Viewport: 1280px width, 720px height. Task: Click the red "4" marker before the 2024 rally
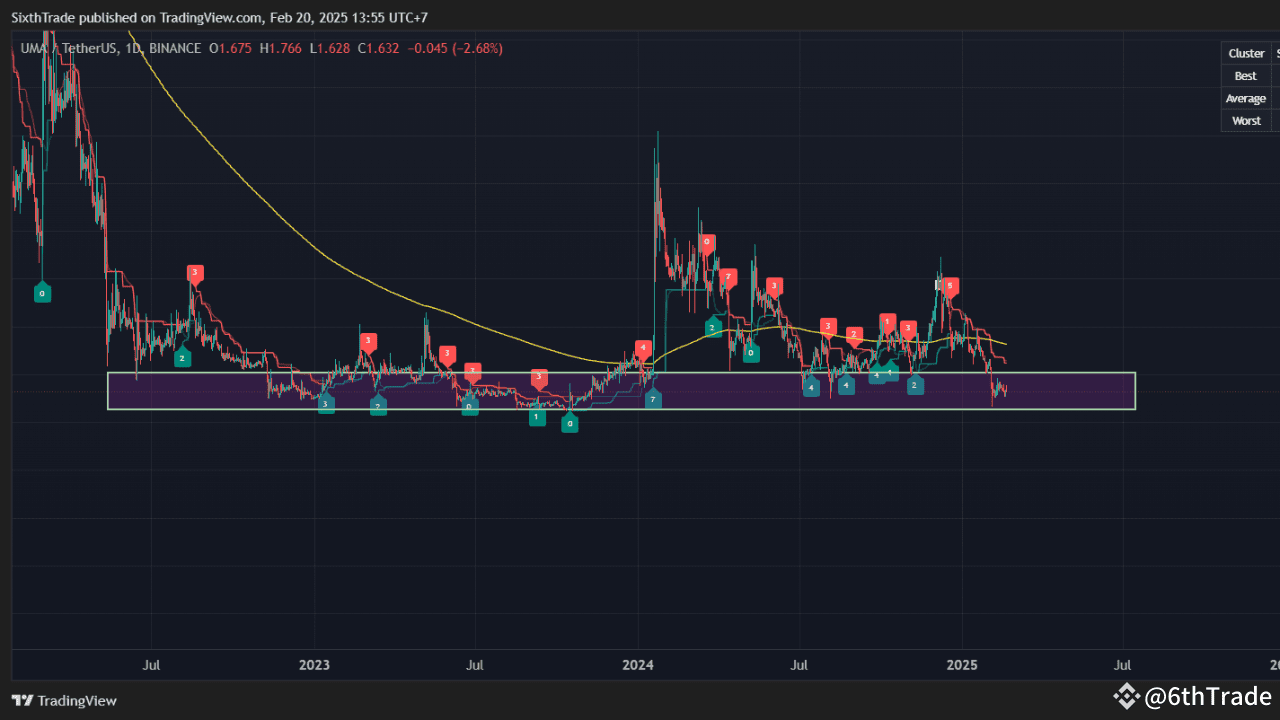(x=644, y=346)
